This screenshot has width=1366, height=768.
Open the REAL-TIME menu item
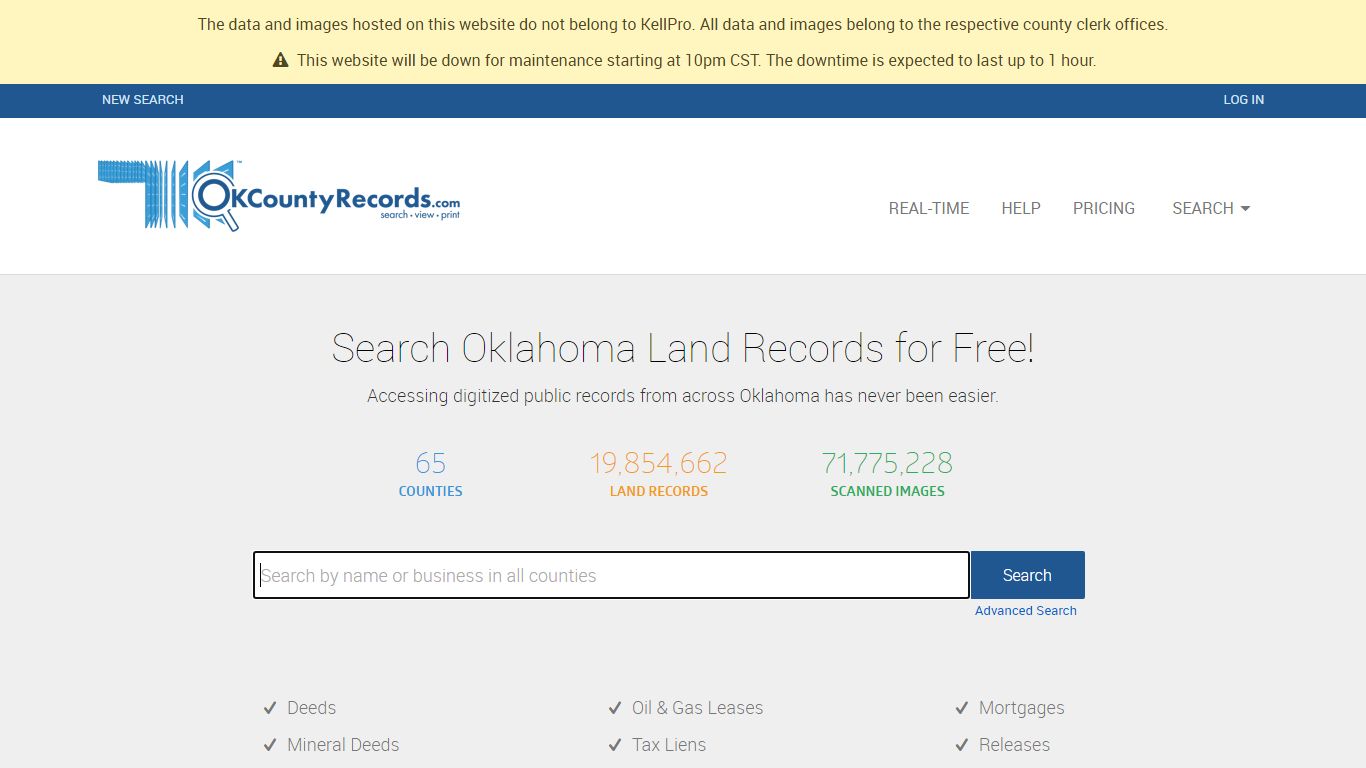click(x=929, y=208)
